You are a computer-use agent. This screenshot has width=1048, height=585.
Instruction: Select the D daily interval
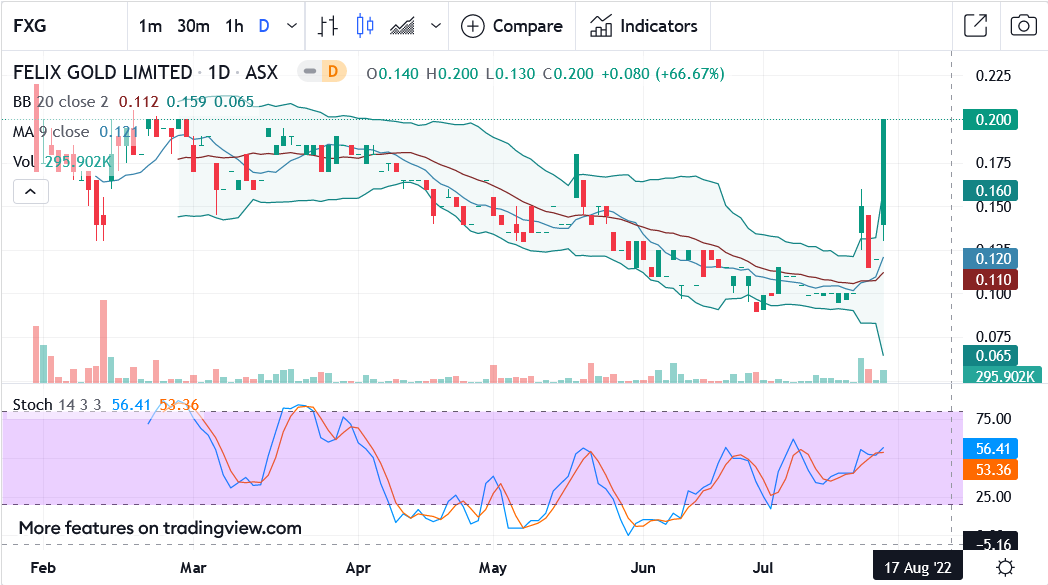pos(264,26)
